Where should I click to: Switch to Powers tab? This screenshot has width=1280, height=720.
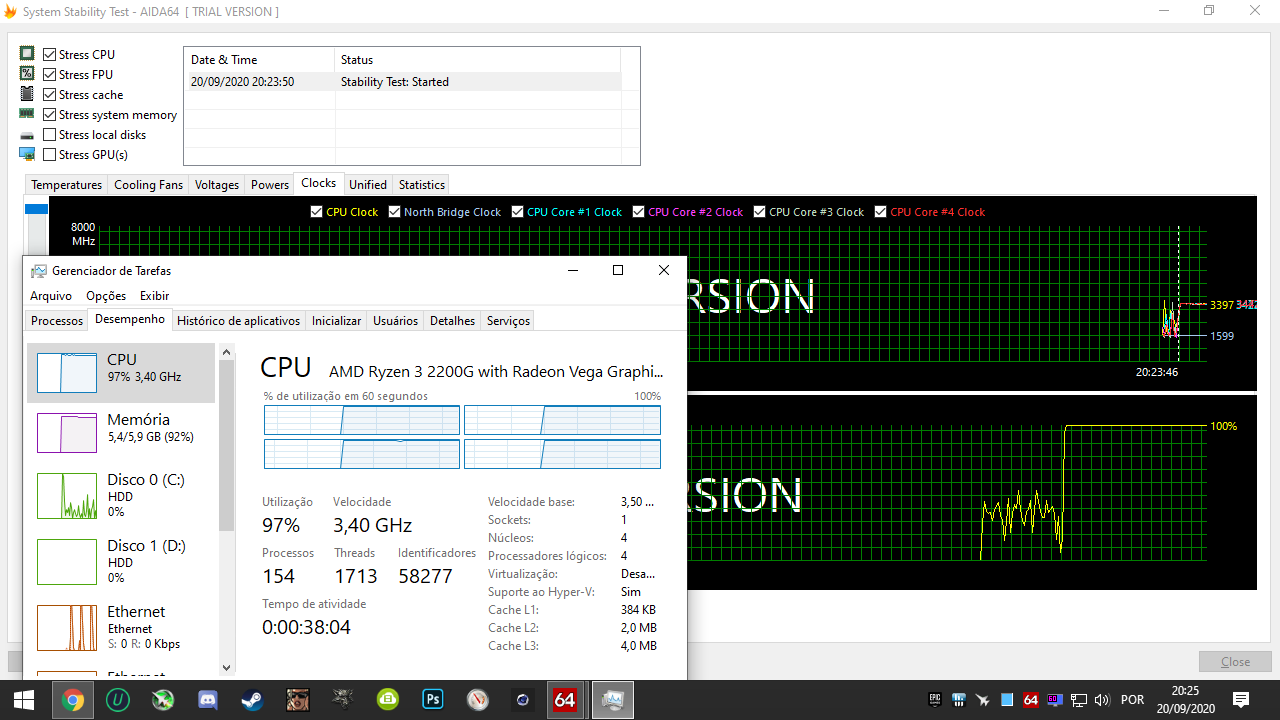pyautogui.click(x=270, y=185)
